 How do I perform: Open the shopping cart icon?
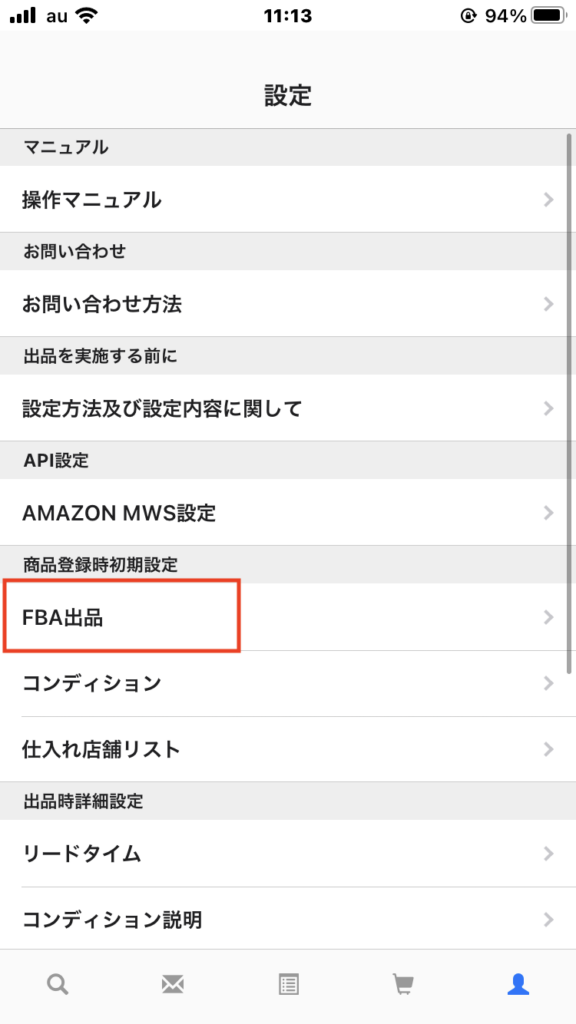tap(403, 984)
